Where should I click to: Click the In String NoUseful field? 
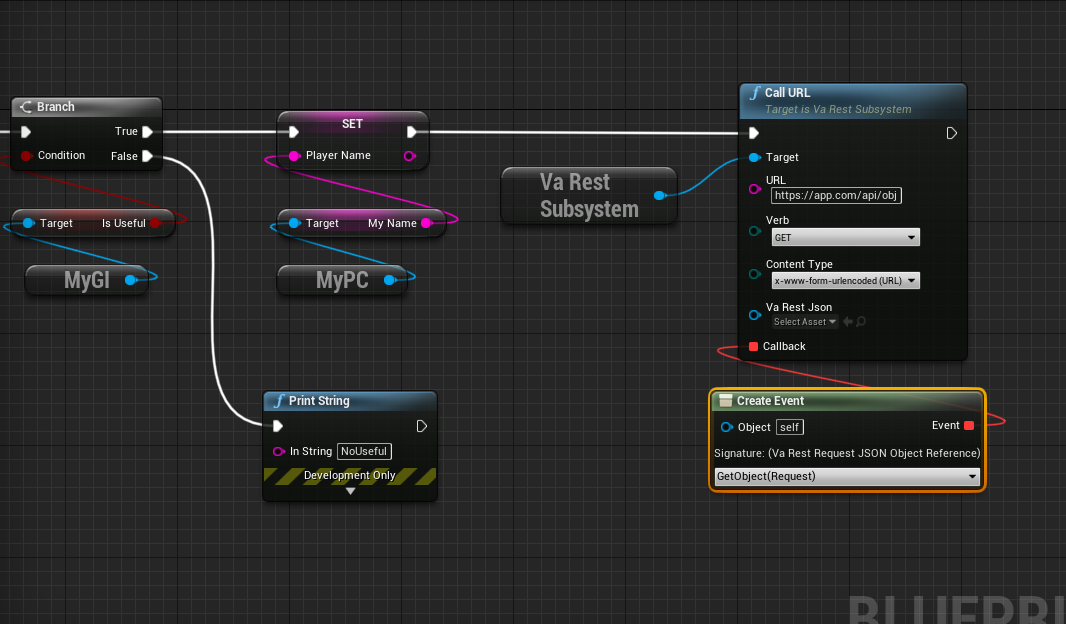click(x=364, y=451)
